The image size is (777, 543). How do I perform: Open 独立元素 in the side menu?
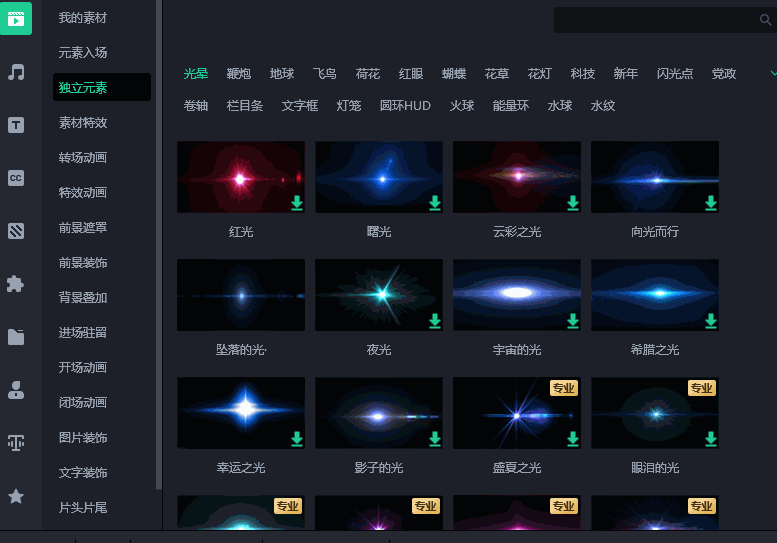pyautogui.click(x=102, y=87)
